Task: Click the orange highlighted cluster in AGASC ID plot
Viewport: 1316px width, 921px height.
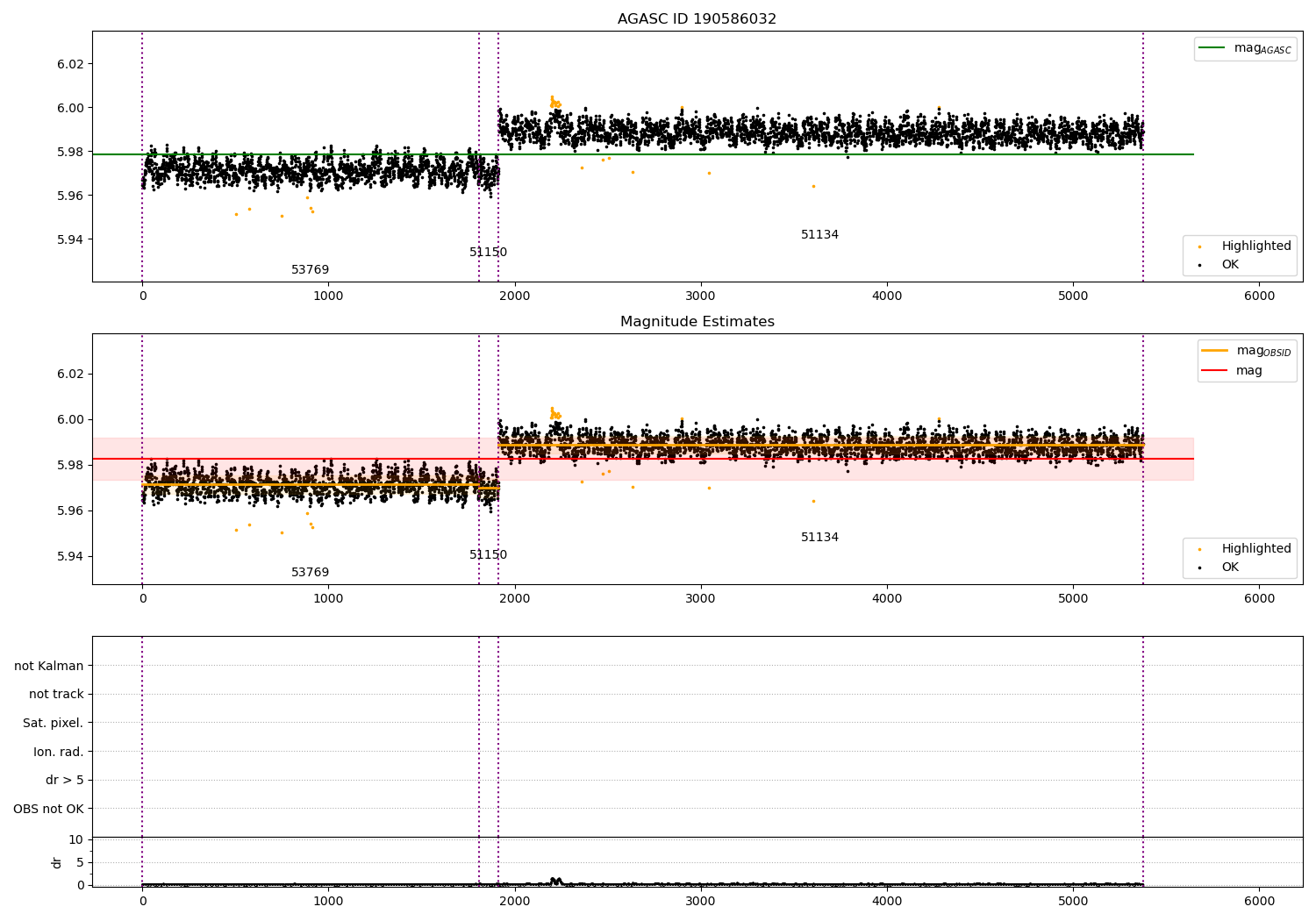Action: point(554,102)
